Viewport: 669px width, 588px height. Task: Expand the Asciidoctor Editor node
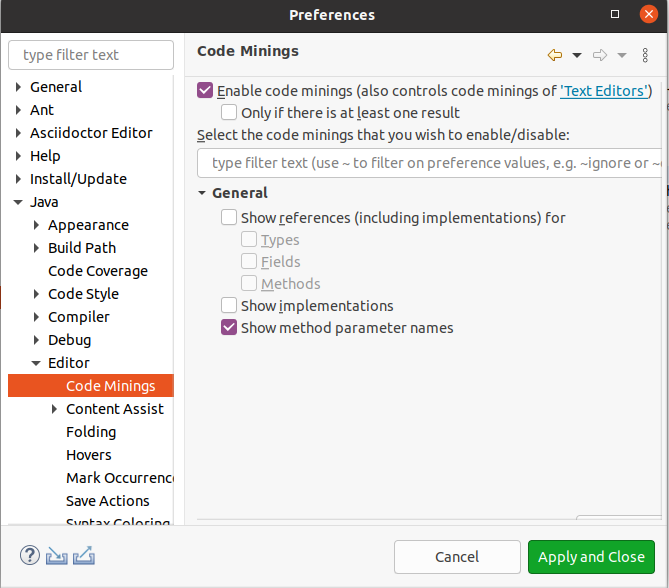(x=18, y=133)
